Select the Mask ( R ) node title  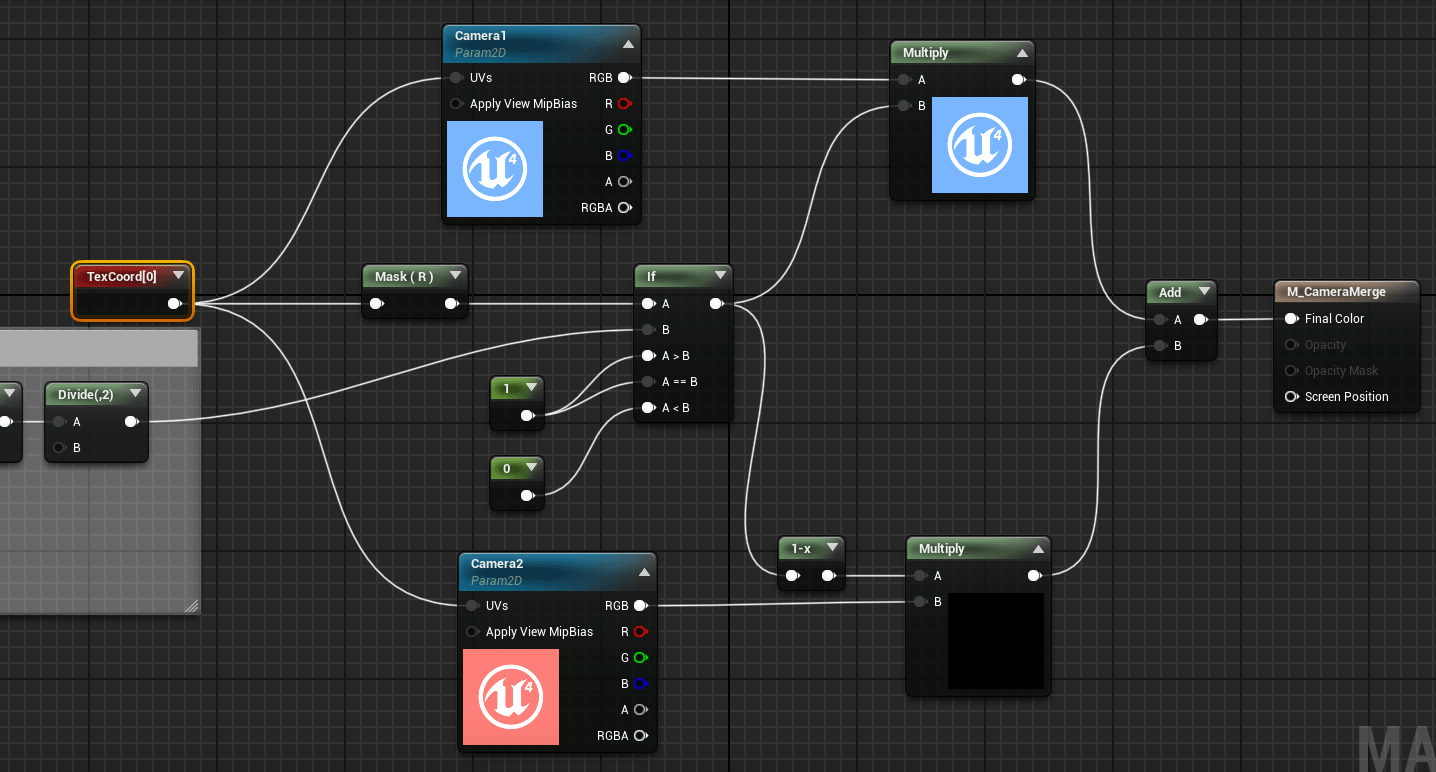(404, 276)
